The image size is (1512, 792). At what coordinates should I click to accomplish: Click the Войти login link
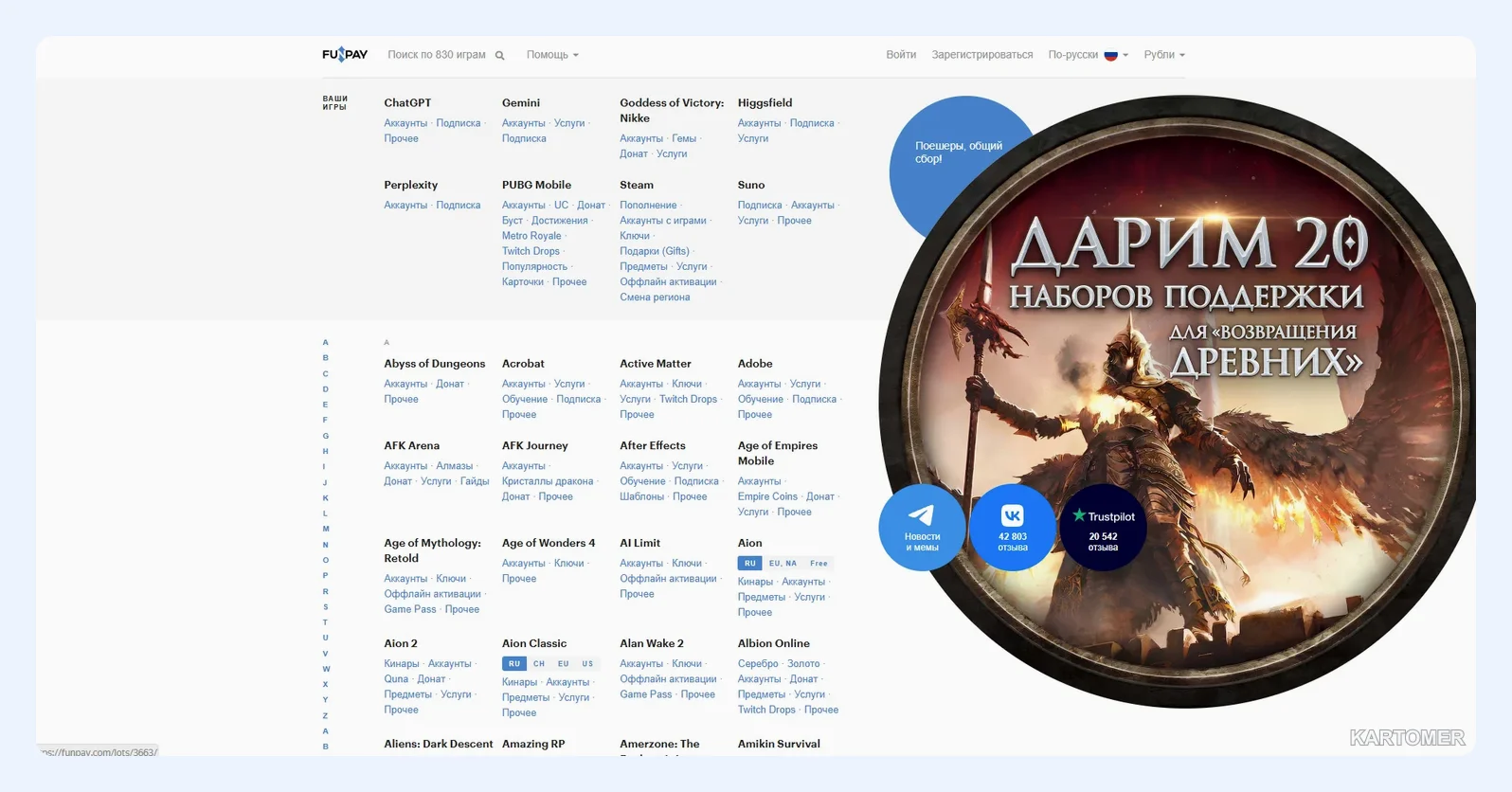(901, 55)
